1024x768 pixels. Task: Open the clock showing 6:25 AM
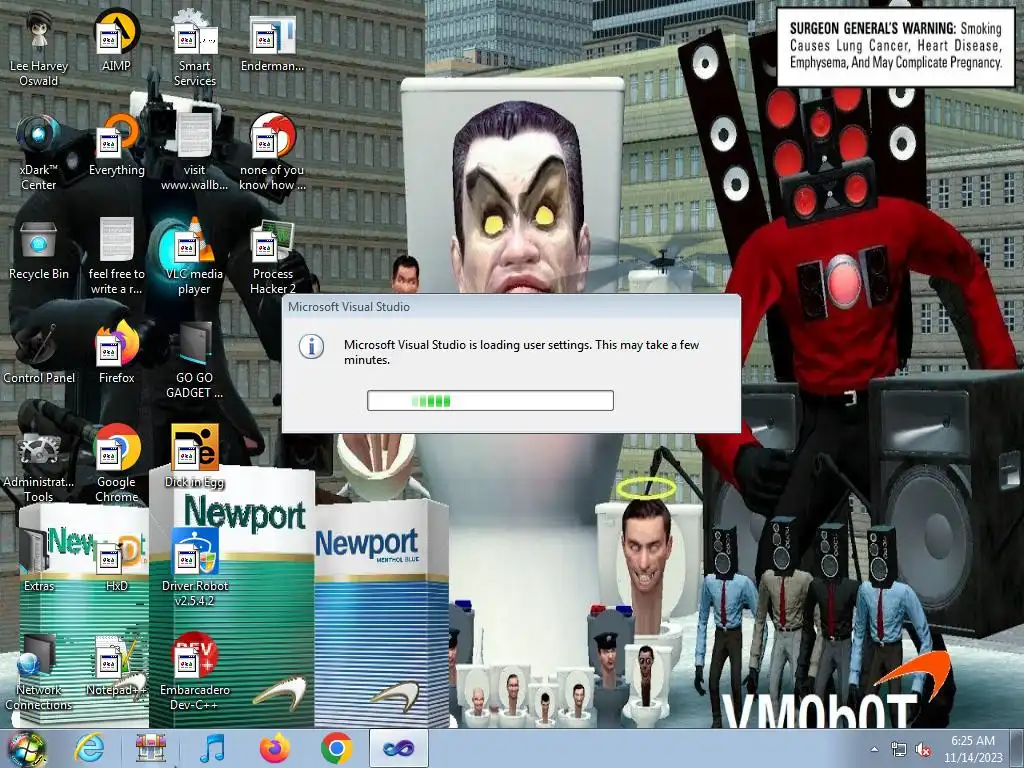tap(972, 748)
